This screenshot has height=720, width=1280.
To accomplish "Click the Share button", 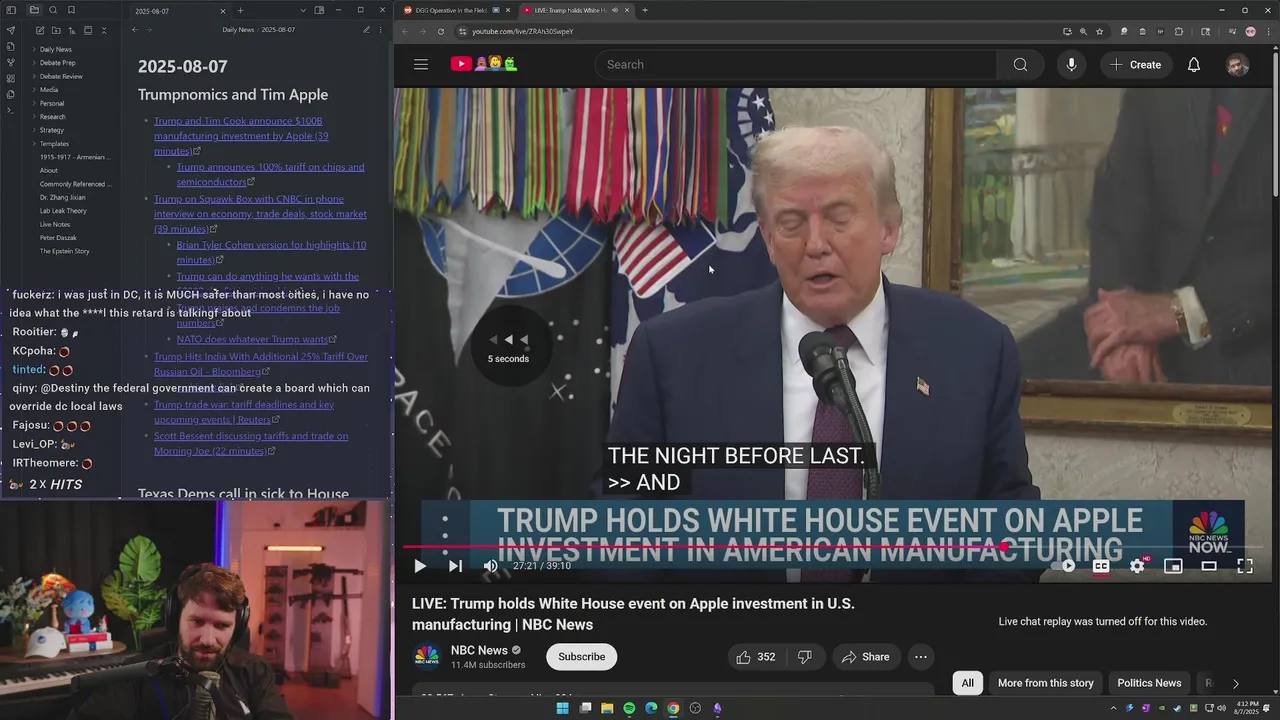I will [x=866, y=657].
